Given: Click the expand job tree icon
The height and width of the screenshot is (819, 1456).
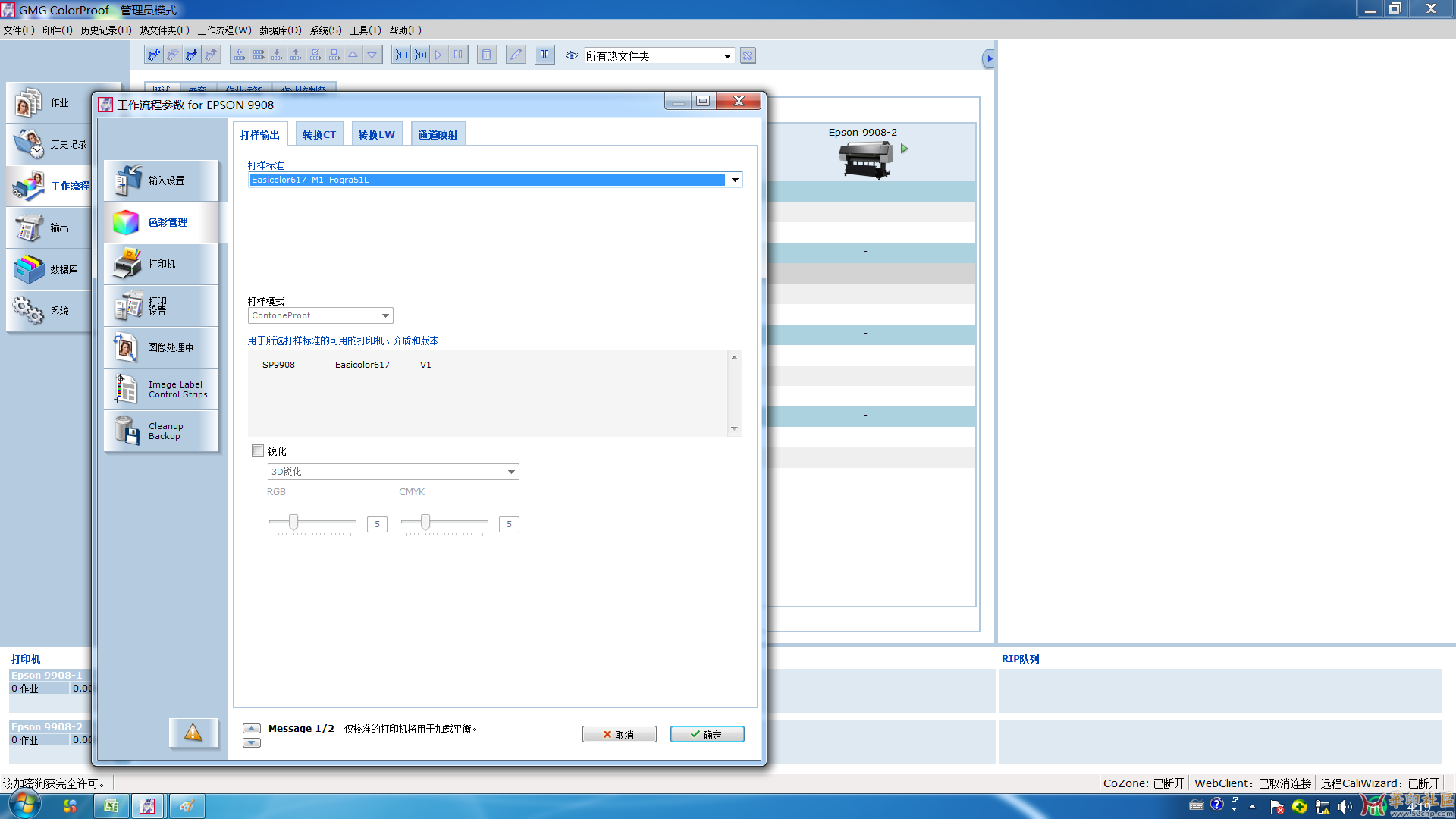Looking at the screenshot, I should click(420, 55).
